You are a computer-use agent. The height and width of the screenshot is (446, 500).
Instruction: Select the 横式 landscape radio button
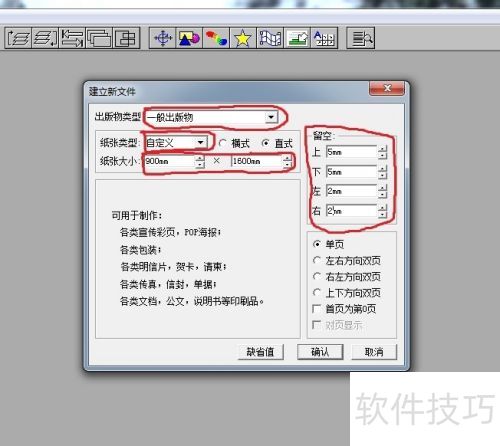[x=223, y=143]
